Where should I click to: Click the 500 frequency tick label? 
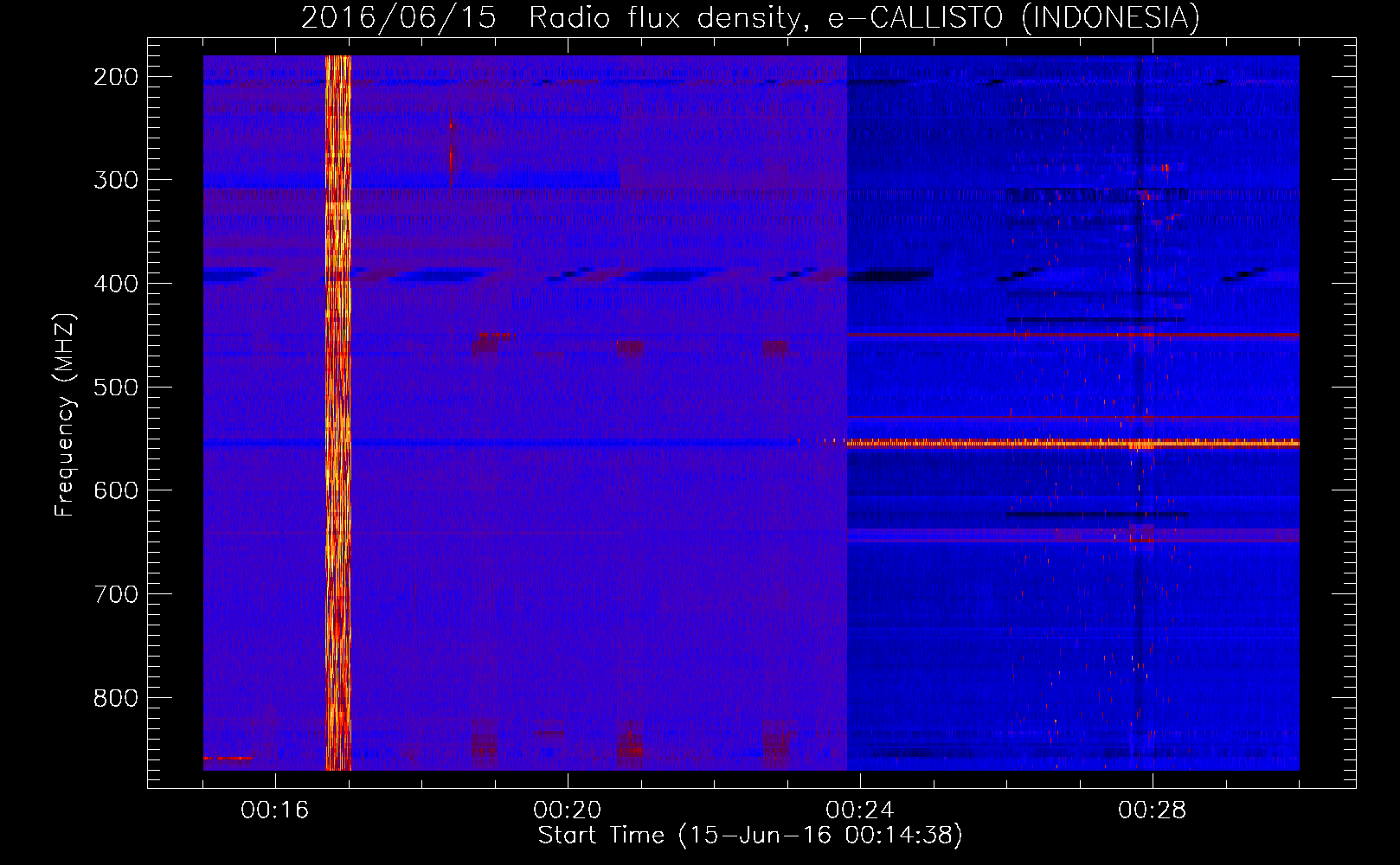116,387
